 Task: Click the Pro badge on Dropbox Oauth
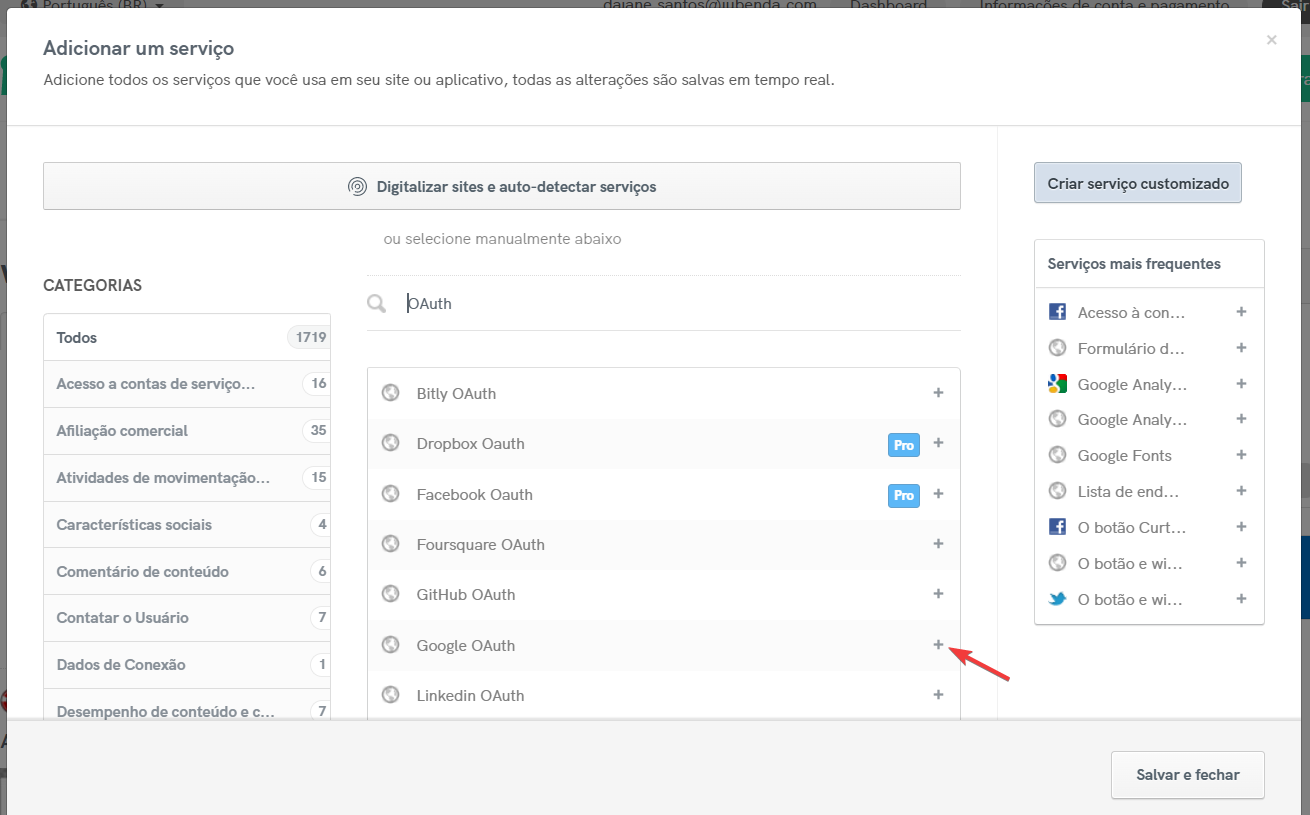[903, 444]
